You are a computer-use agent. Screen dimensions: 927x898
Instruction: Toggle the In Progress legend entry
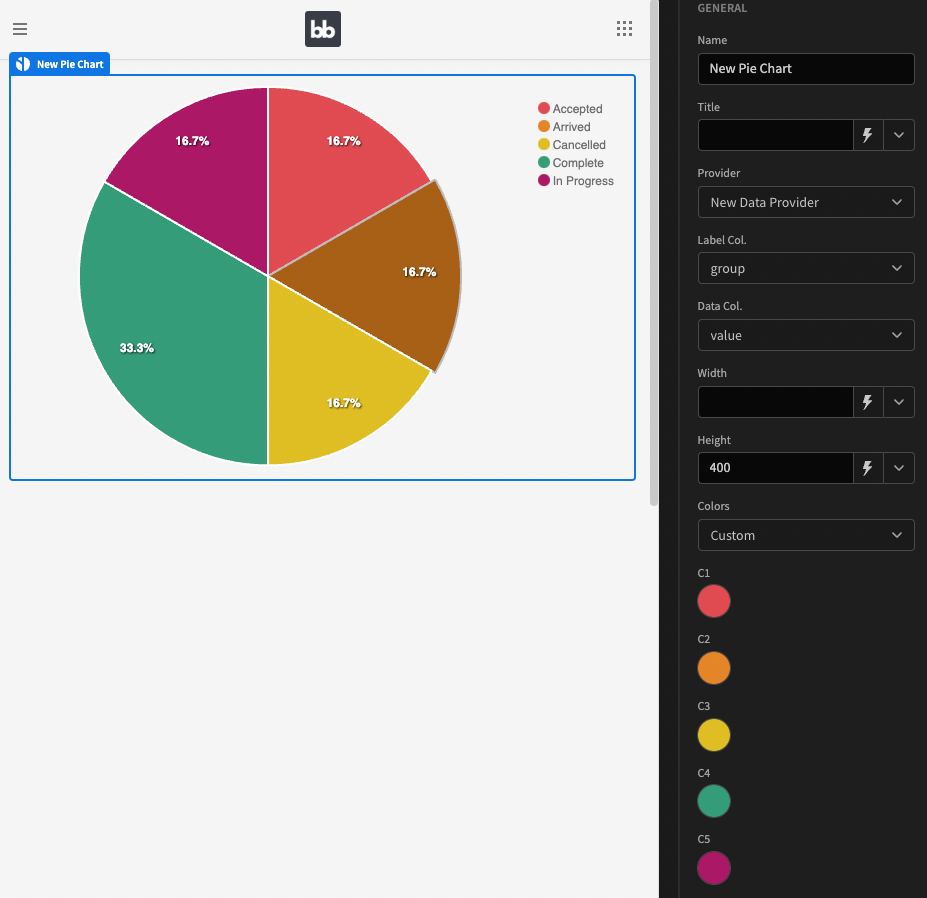(x=576, y=181)
